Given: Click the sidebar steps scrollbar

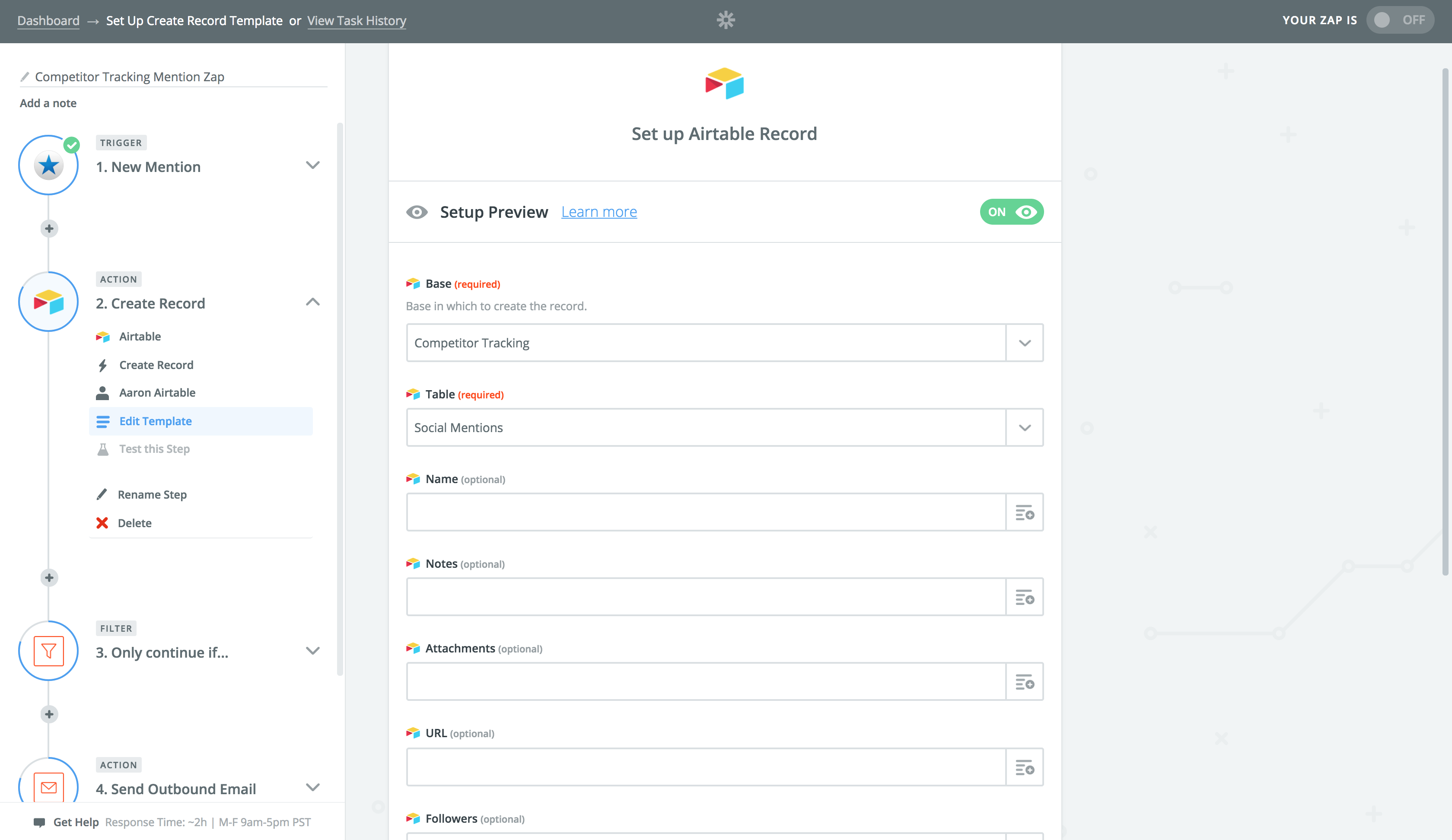Looking at the screenshot, I should (340, 399).
